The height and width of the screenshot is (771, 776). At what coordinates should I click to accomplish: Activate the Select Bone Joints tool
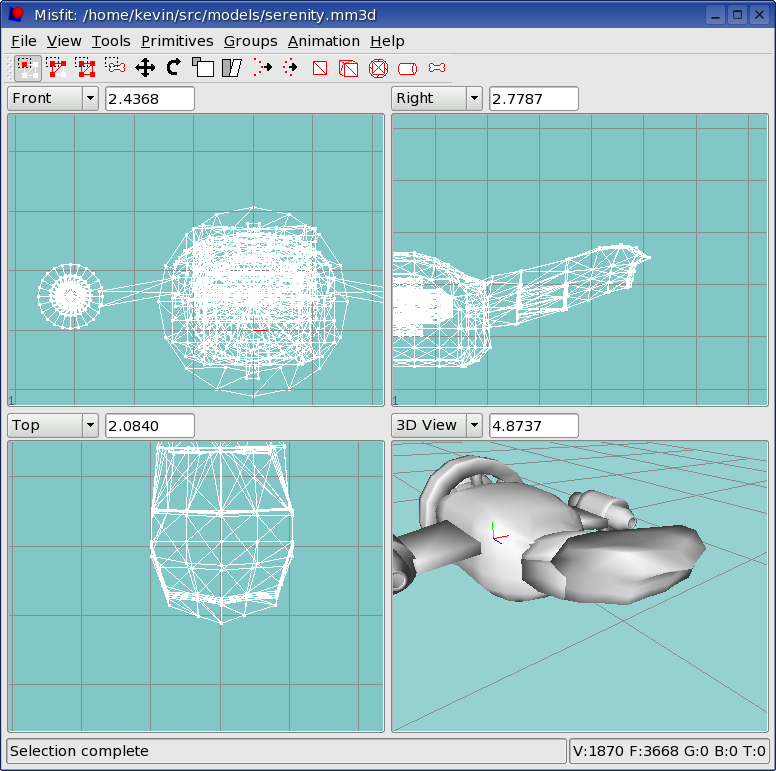pos(115,66)
